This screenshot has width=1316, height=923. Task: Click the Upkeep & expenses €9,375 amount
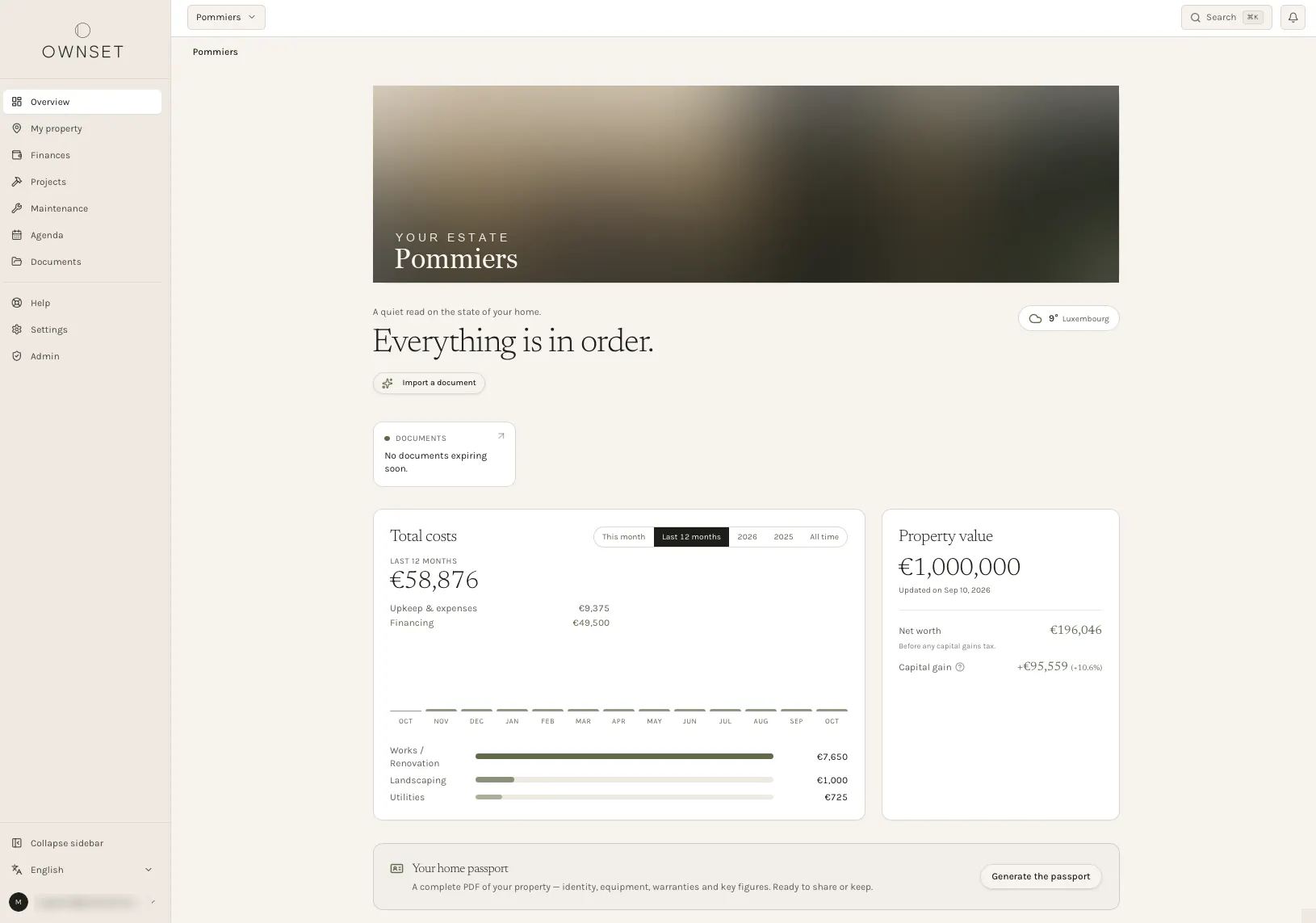point(593,608)
